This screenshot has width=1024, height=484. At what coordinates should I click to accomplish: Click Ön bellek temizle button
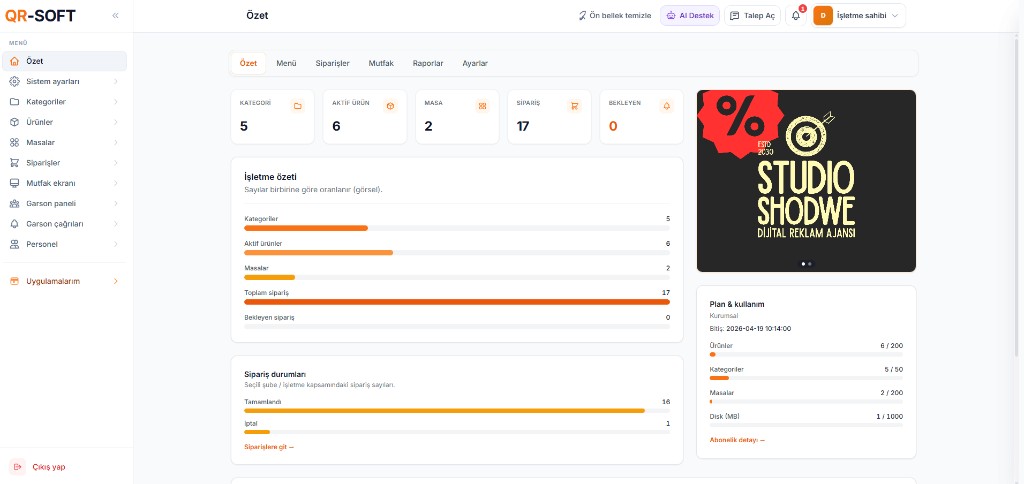615,16
